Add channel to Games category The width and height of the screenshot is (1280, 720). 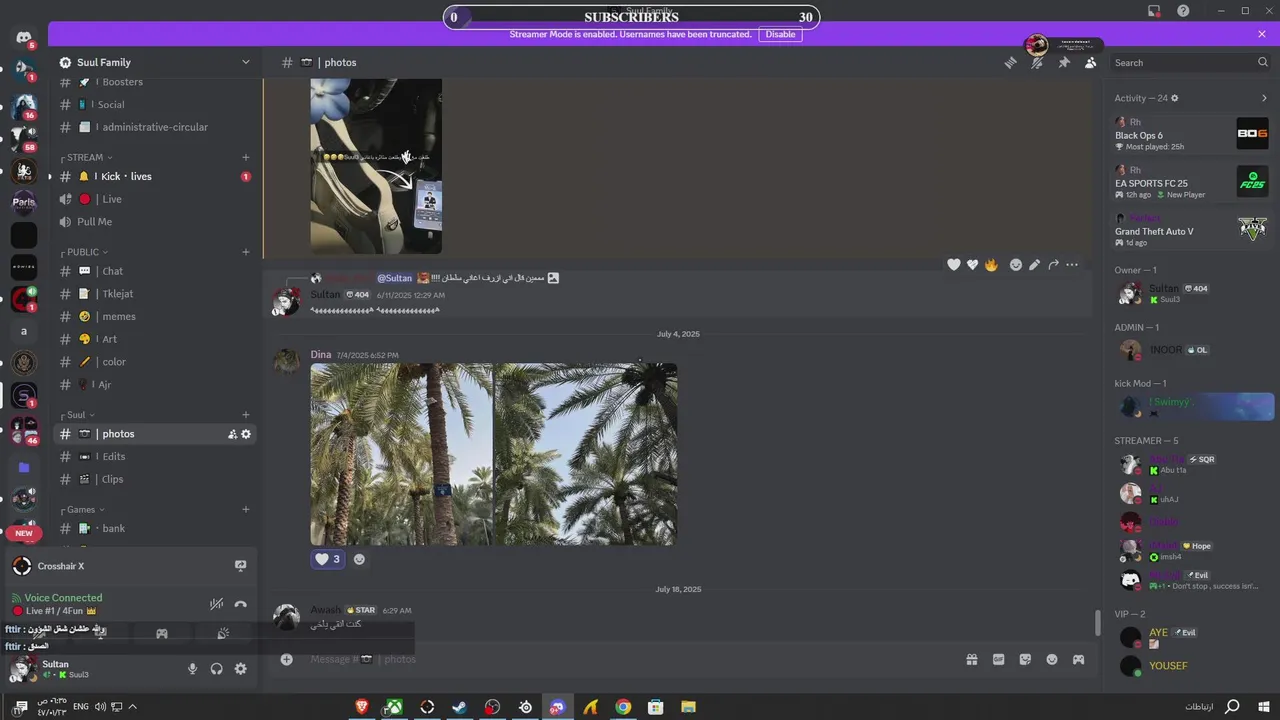coord(246,510)
